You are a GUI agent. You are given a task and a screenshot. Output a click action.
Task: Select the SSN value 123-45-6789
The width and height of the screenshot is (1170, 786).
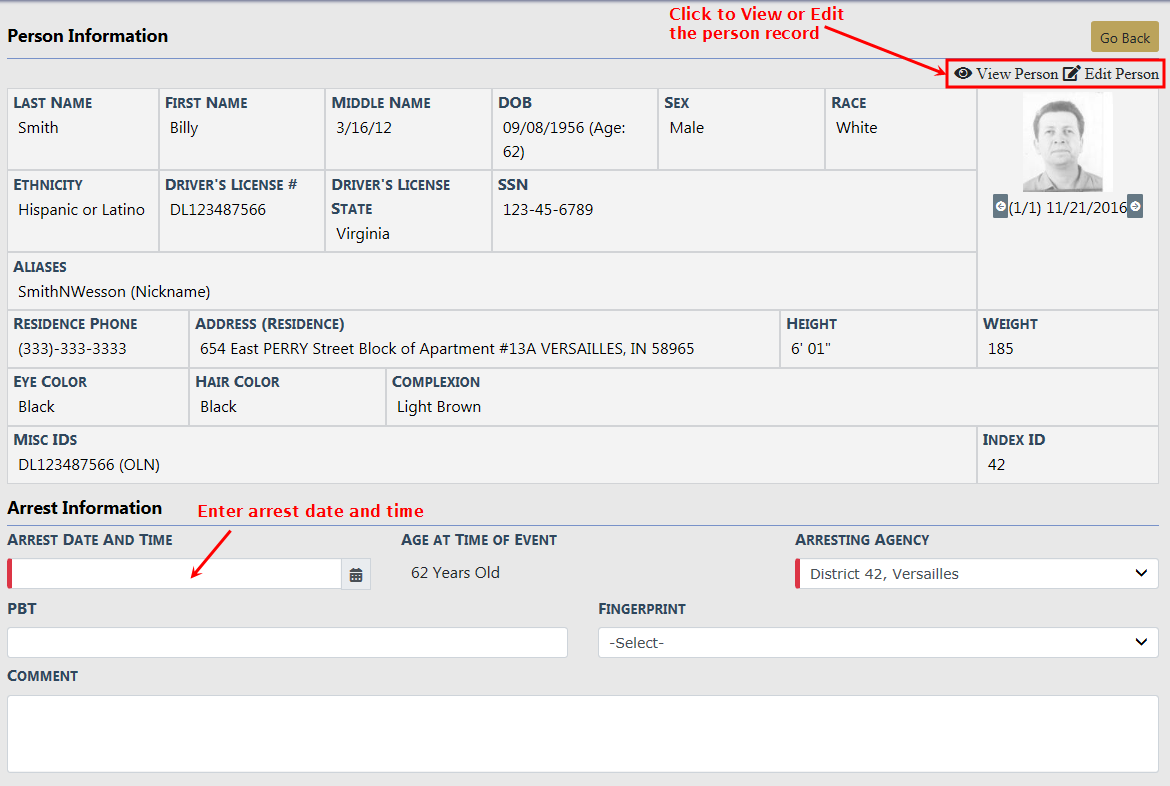pyautogui.click(x=547, y=210)
